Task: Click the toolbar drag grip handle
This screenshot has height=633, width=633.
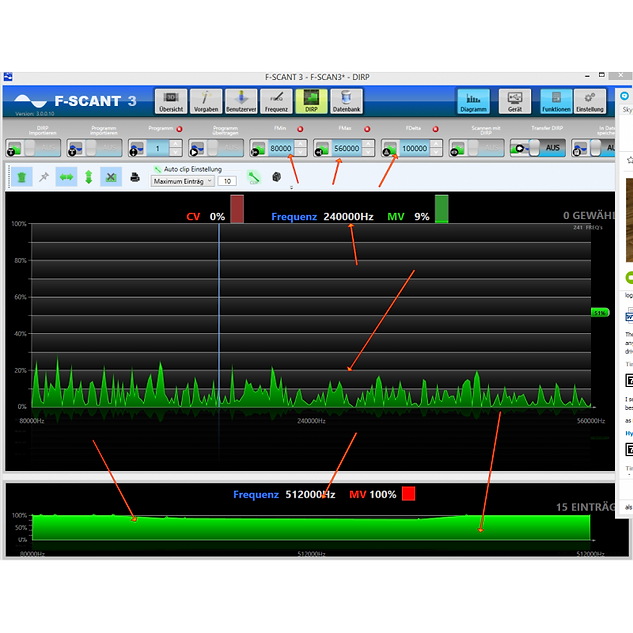Action: point(8,177)
